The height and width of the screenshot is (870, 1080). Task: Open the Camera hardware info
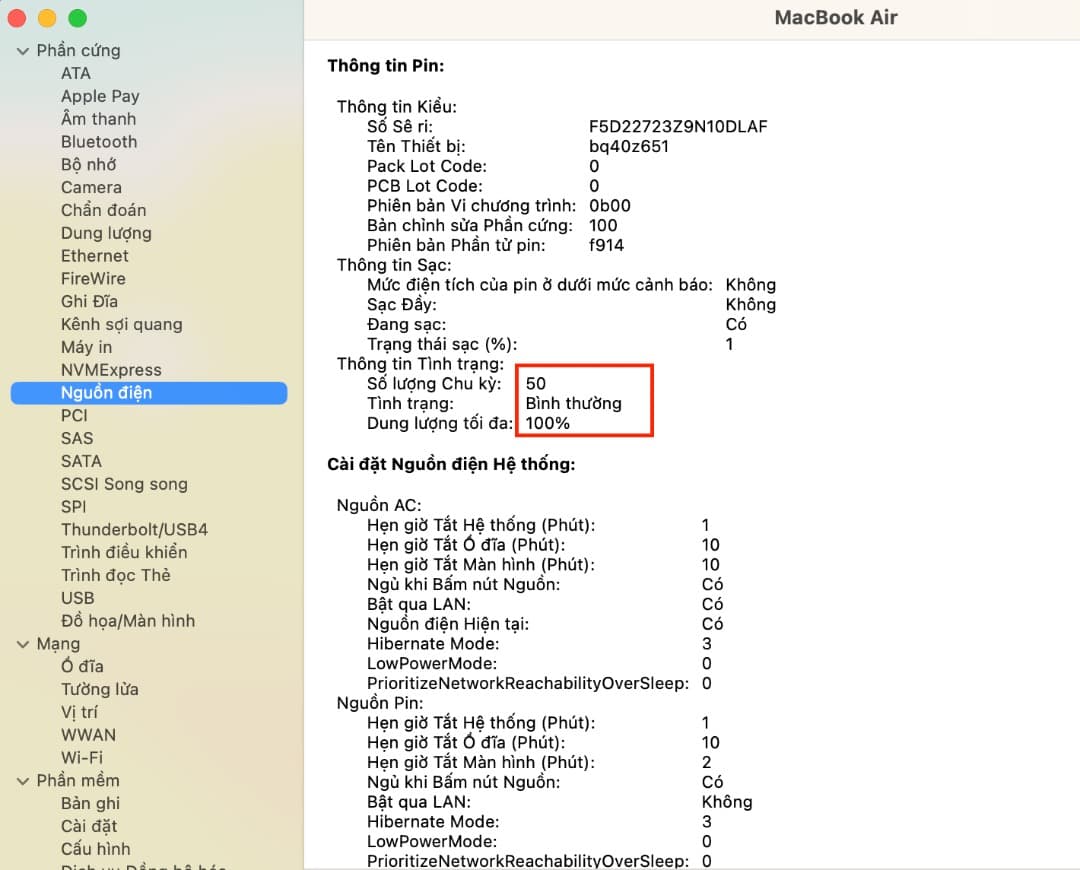(91, 187)
